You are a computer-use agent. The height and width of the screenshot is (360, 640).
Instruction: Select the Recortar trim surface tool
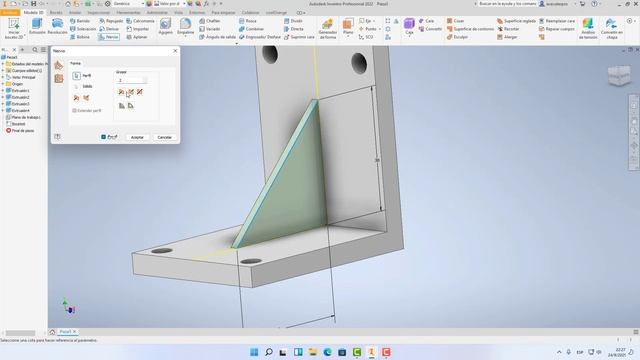tap(508, 29)
